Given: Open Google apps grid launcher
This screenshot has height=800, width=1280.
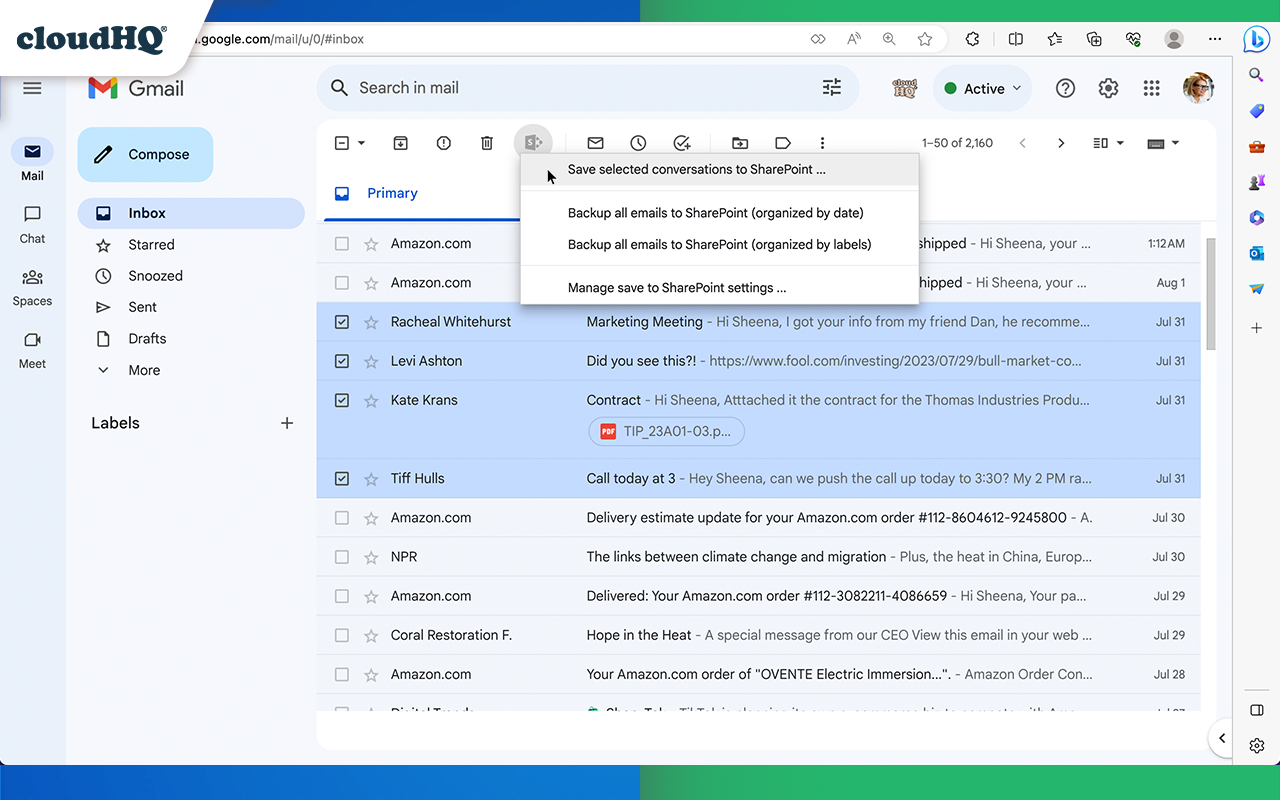Looking at the screenshot, I should point(1151,88).
